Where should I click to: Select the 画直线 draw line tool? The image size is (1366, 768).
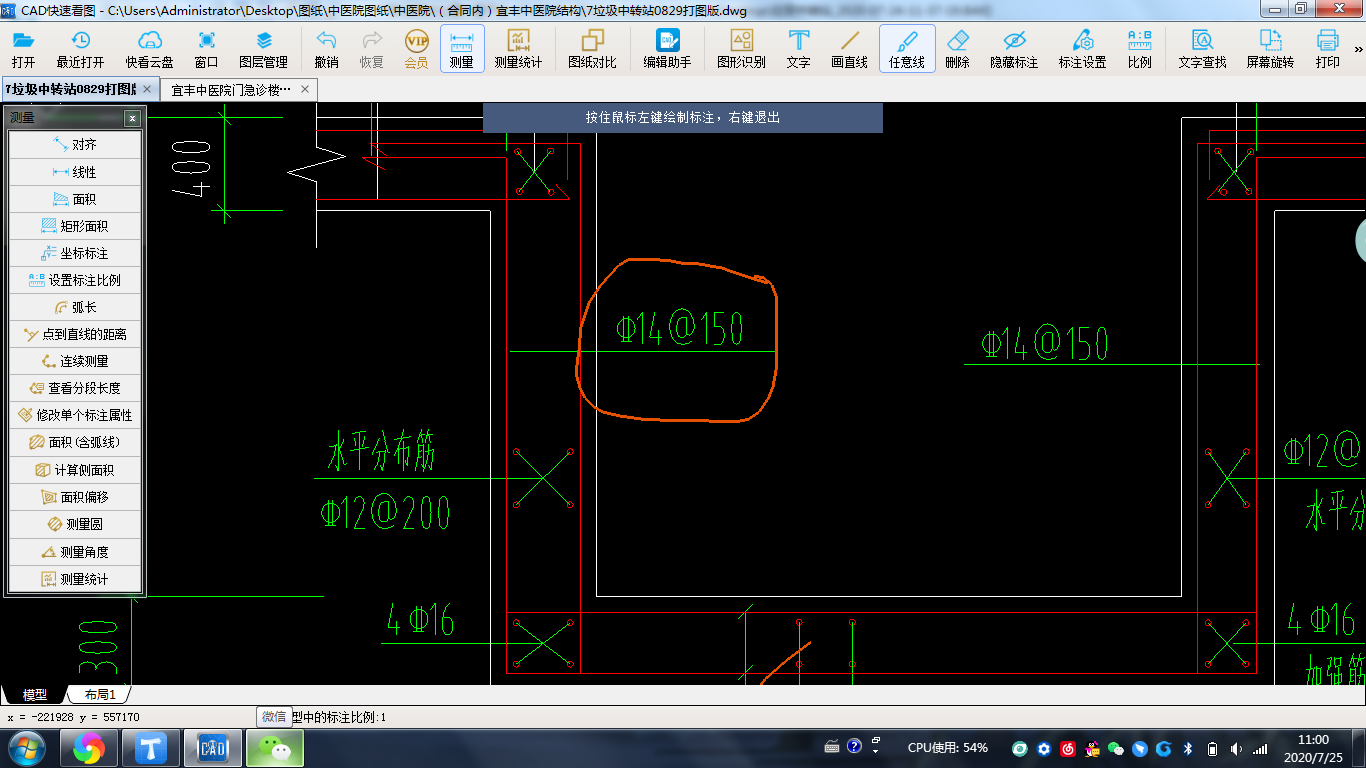point(850,49)
